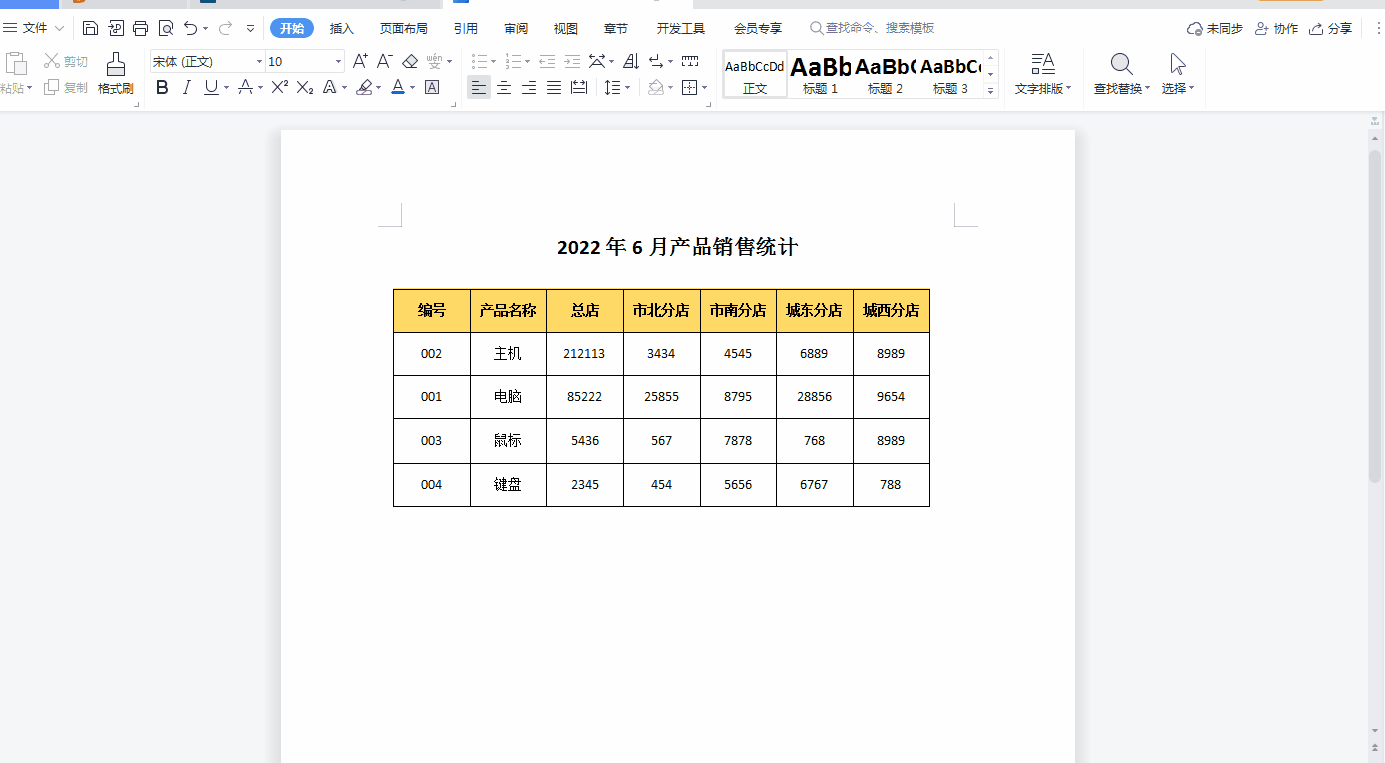Click the Sort (A-Z arrow) icon
Screen dimensions: 1385x763
pyautogui.click(x=631, y=62)
